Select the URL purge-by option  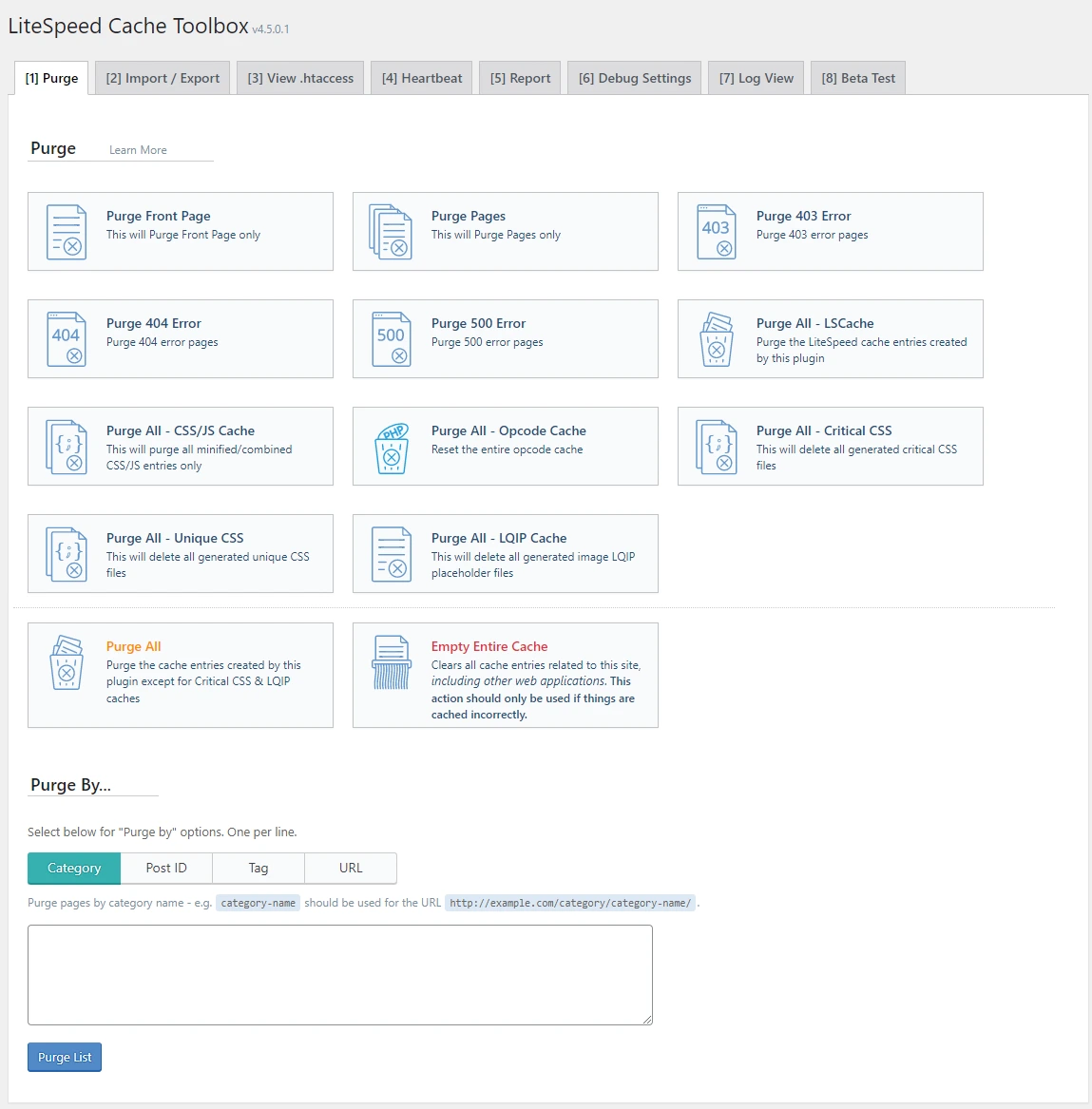tap(351, 868)
